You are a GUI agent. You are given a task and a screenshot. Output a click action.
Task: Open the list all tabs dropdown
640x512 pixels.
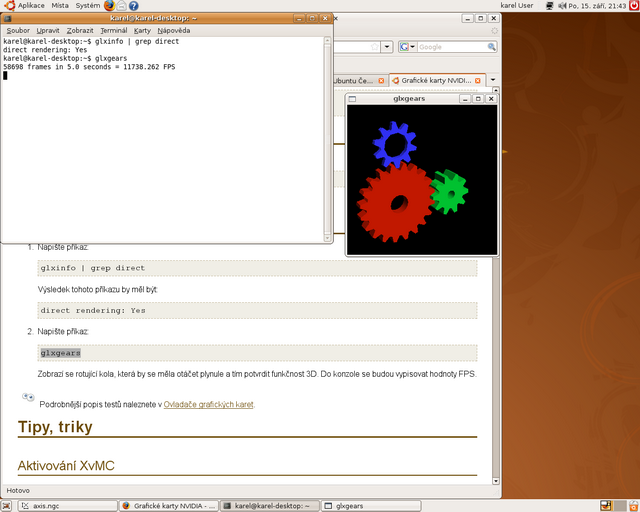(492, 80)
